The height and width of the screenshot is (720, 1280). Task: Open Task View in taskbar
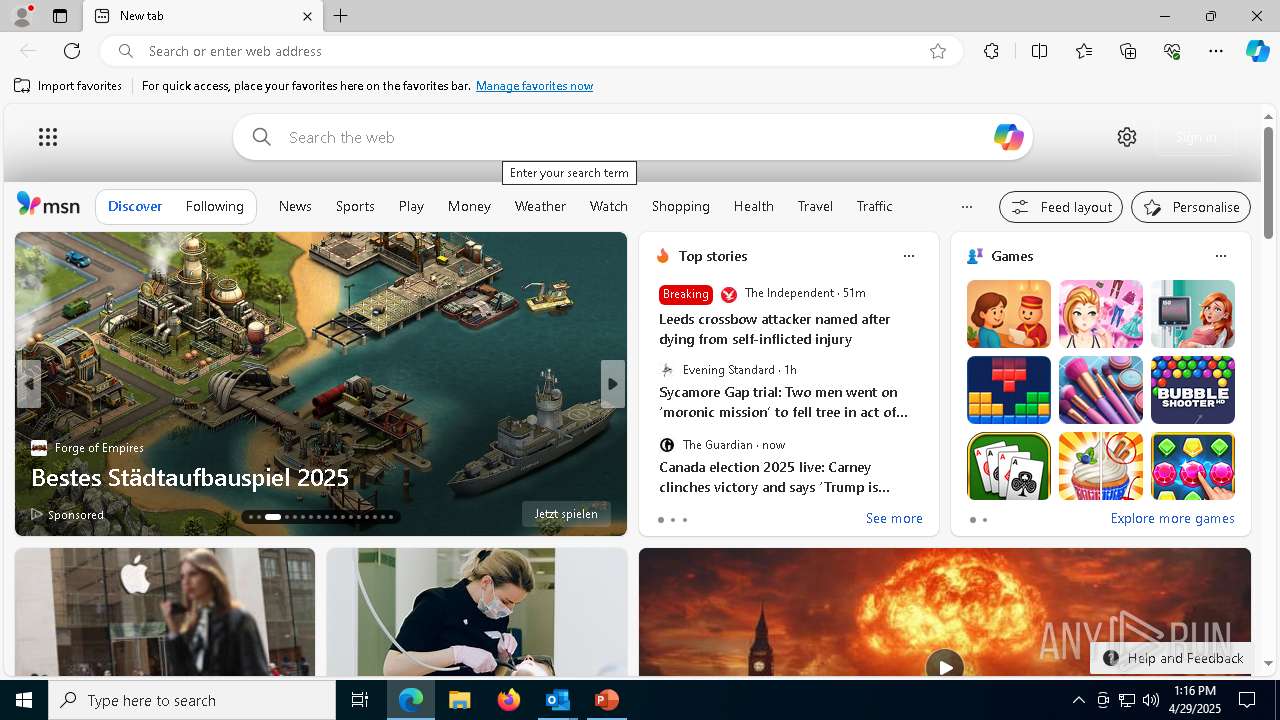coord(360,700)
